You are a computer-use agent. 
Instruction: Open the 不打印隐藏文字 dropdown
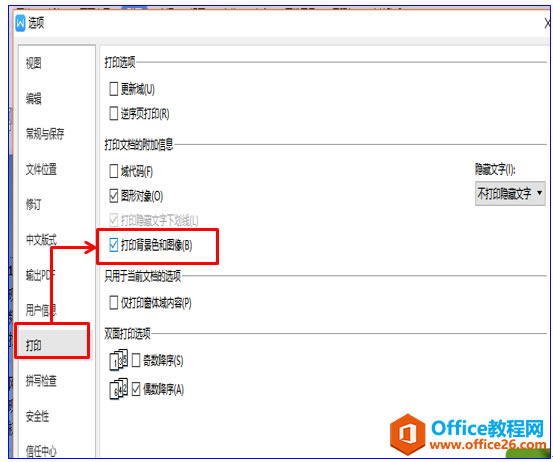[x=510, y=194]
